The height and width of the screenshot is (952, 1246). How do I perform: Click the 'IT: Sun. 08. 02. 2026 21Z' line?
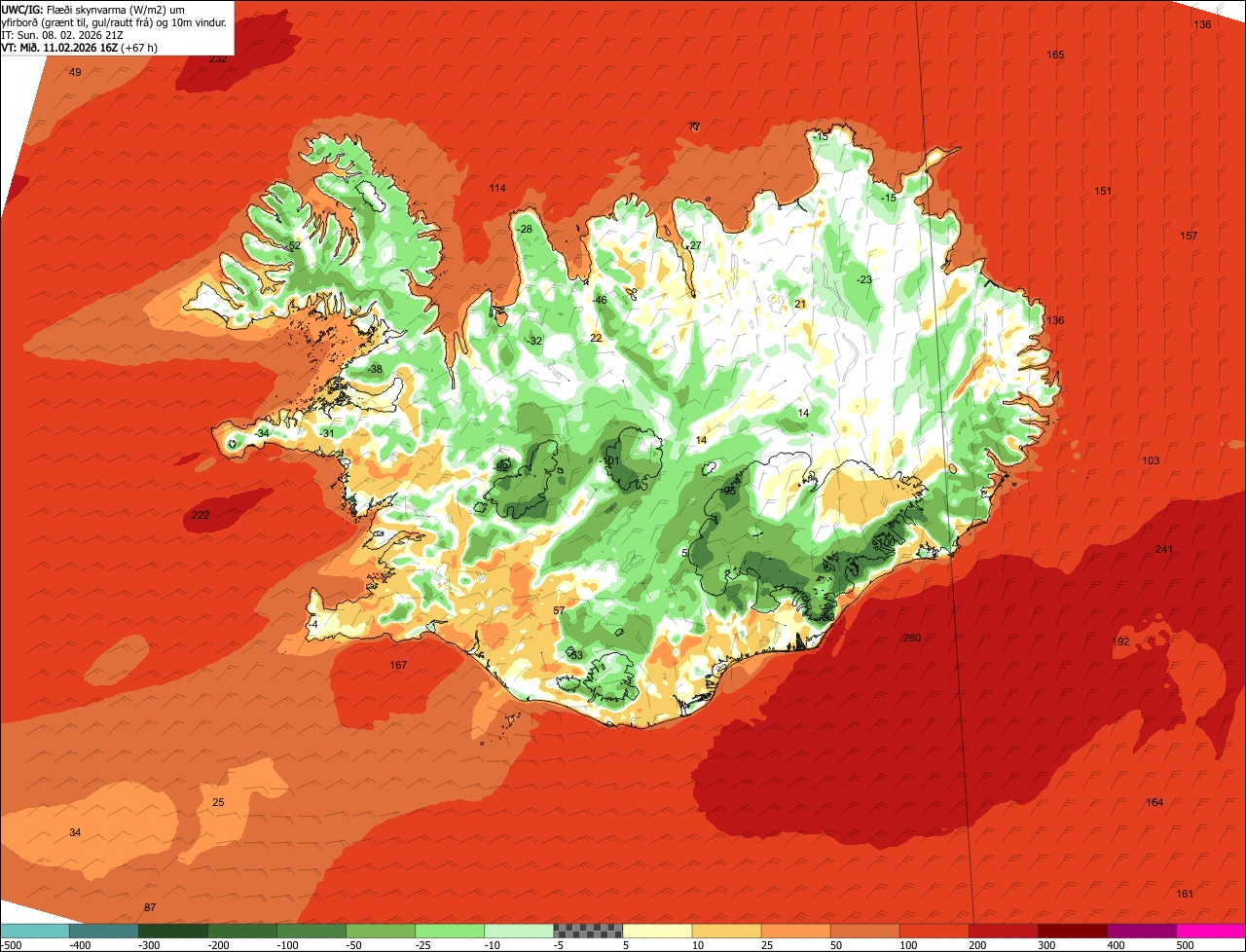[63, 34]
